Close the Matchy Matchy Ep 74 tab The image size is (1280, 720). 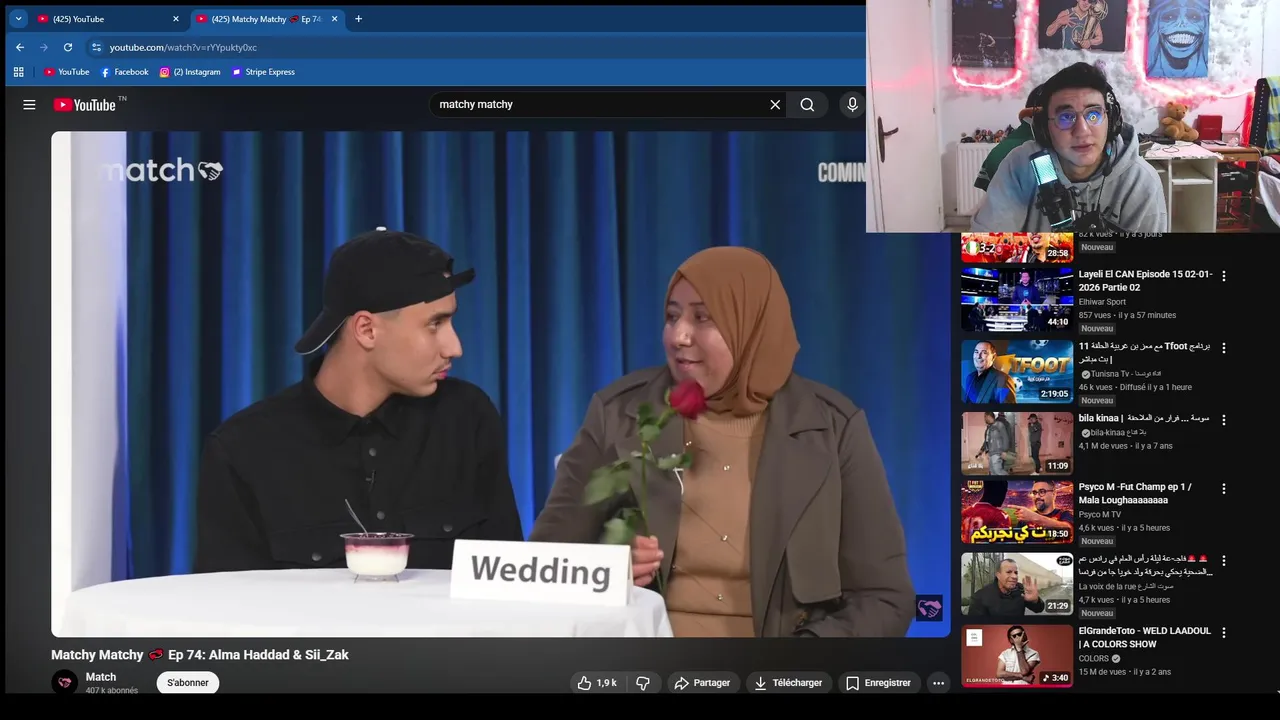[334, 19]
